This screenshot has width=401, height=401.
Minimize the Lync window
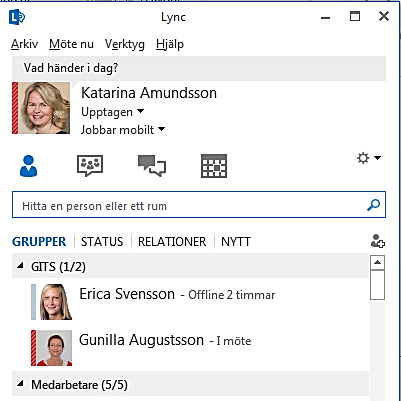(325, 17)
